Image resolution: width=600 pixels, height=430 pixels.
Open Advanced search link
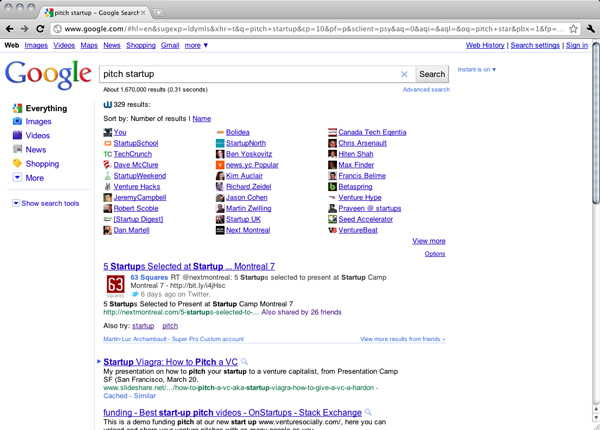pyautogui.click(x=426, y=90)
